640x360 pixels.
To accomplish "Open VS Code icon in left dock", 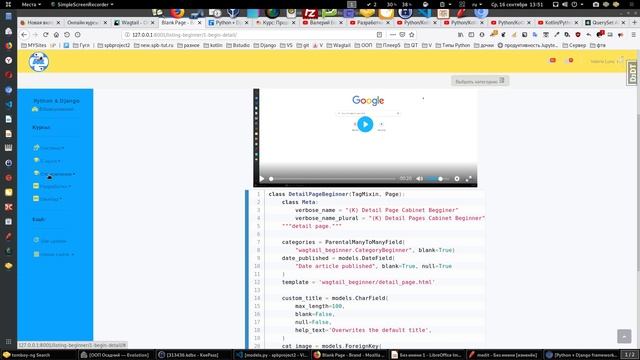I will click(8, 104).
